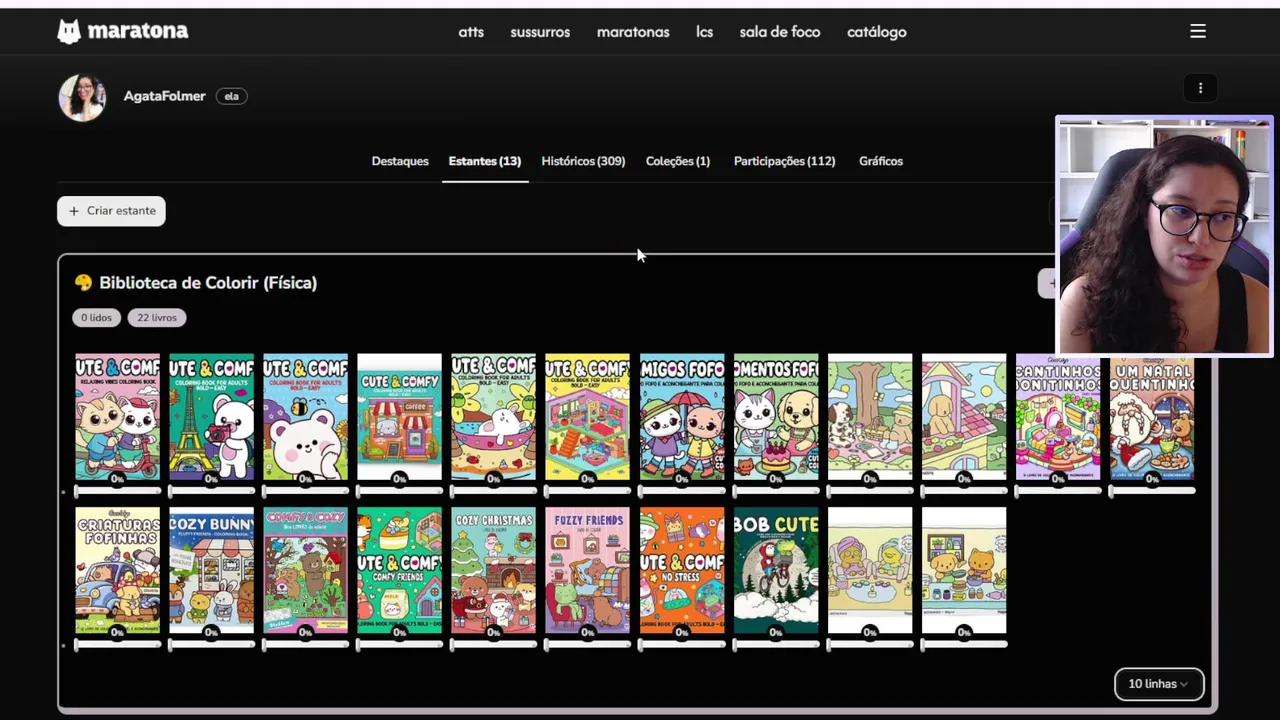1280x720 pixels.
Task: Open the sussurros nav item
Action: tap(540, 32)
